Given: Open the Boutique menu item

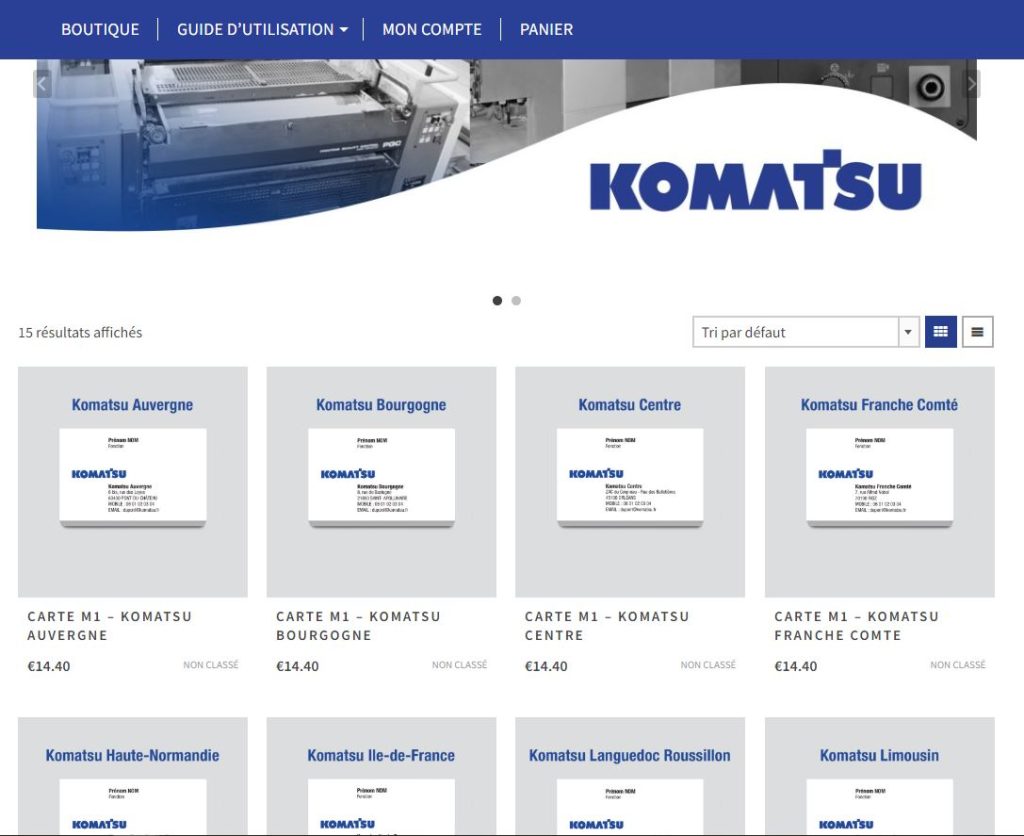Looking at the screenshot, I should point(100,29).
